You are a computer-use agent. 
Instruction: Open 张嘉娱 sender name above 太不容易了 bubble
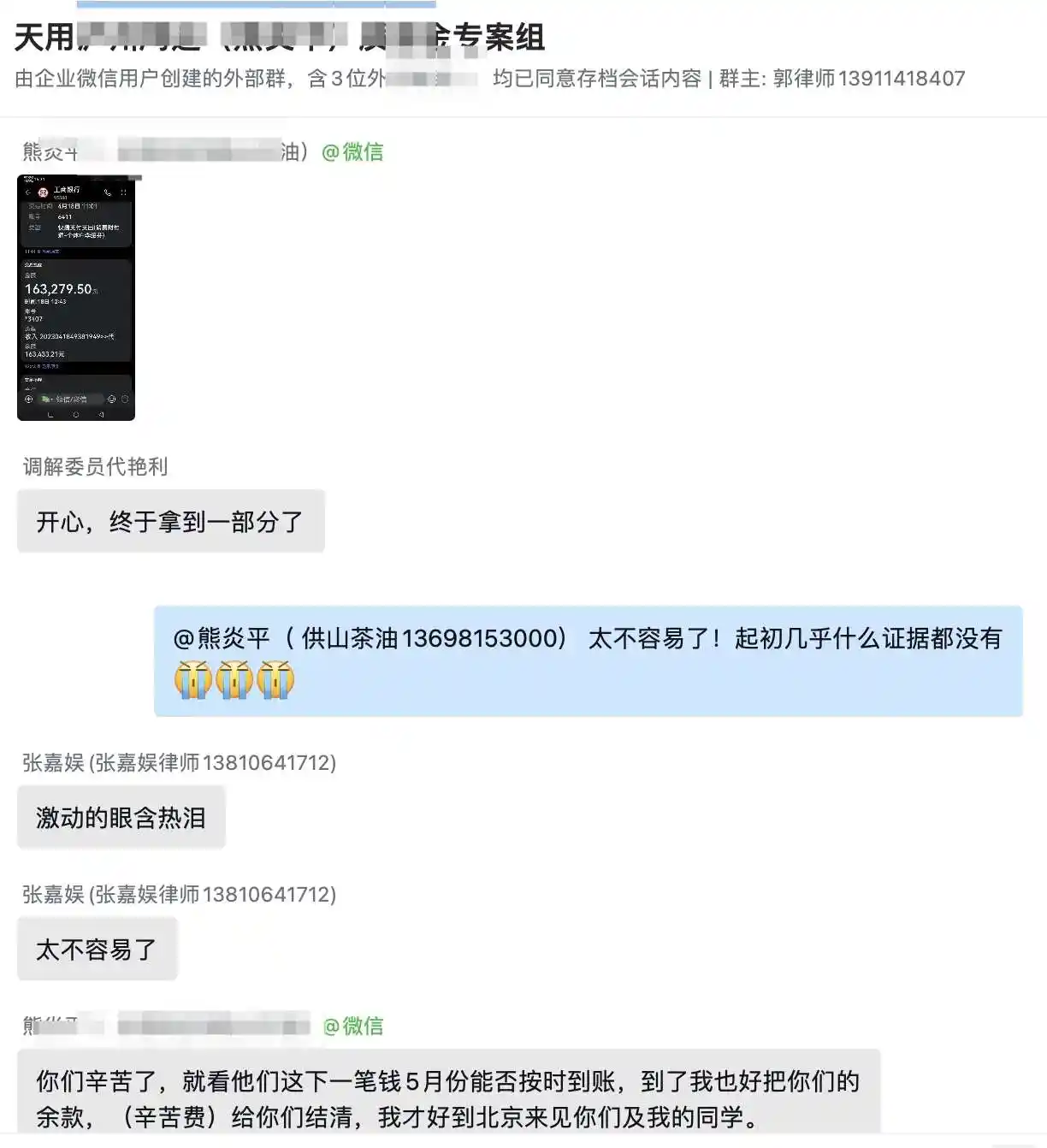click(179, 894)
